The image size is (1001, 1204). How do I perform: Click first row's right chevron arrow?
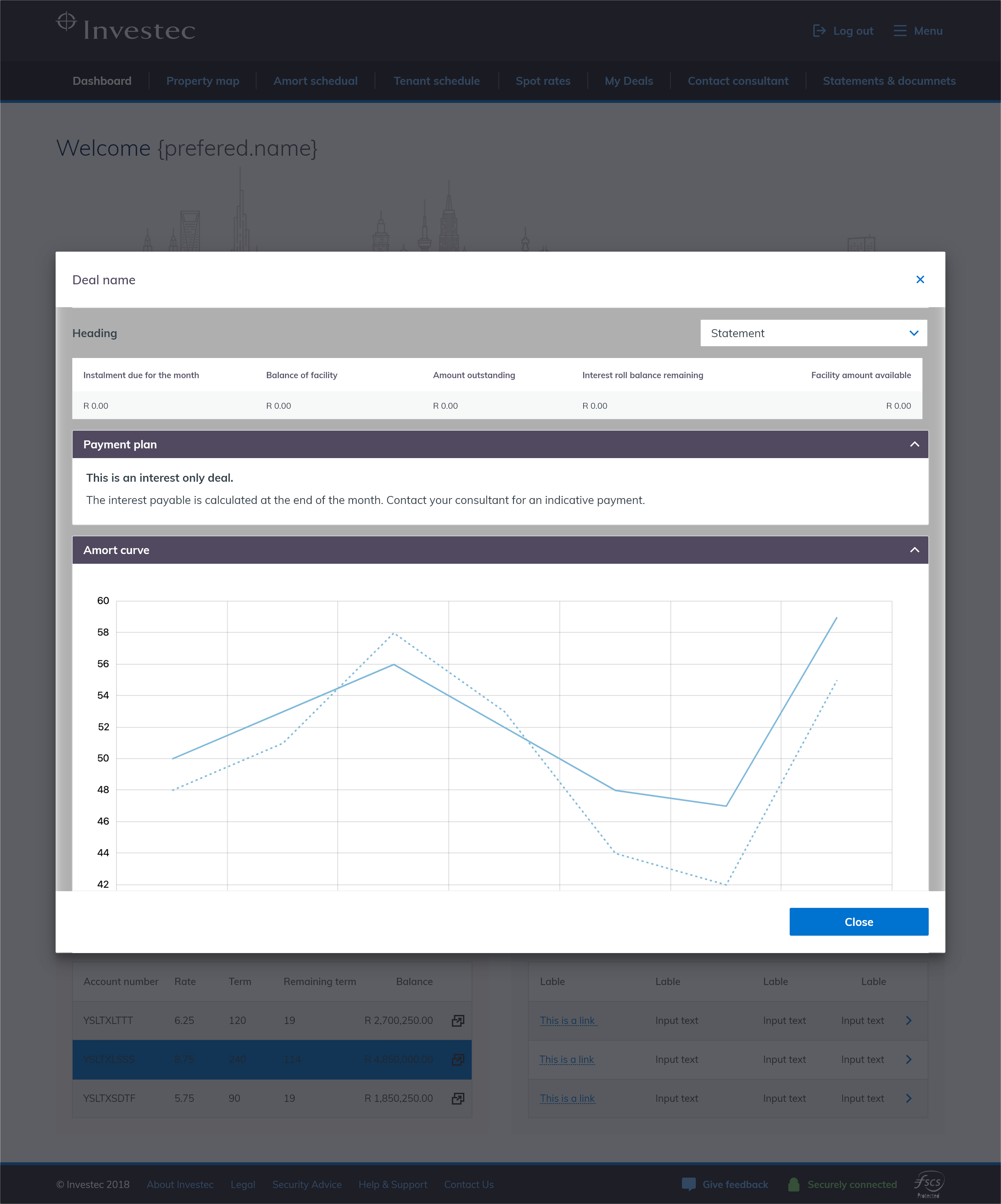click(909, 1020)
